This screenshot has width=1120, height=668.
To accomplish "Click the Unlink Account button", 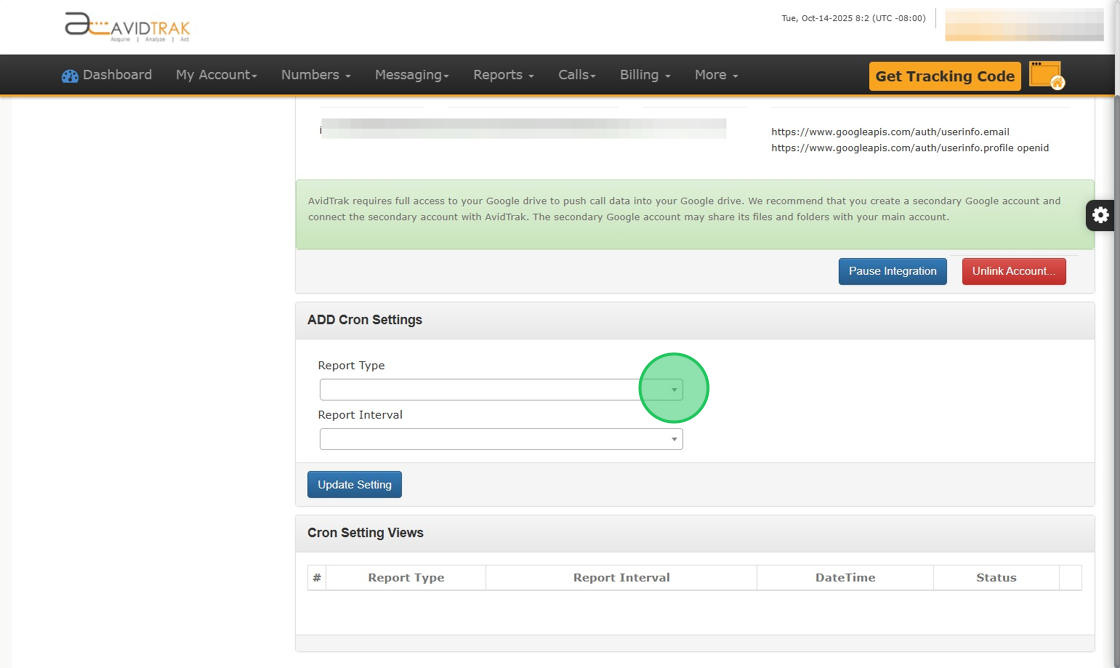I will [1014, 271].
